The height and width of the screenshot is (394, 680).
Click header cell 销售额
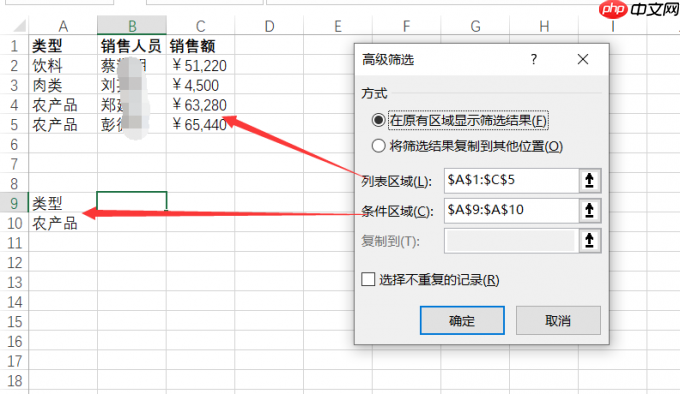(x=200, y=46)
